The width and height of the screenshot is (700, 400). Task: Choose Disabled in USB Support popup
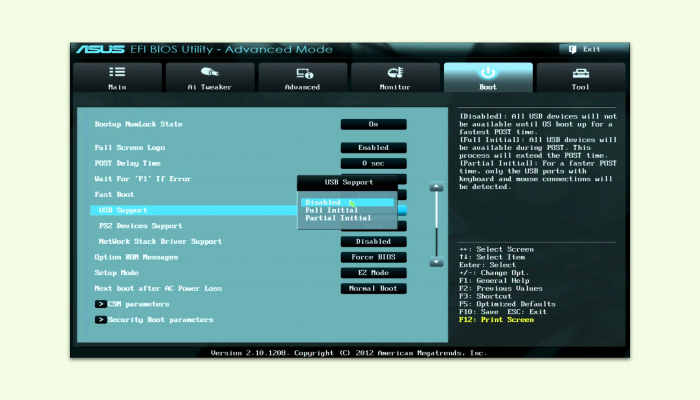click(x=347, y=202)
